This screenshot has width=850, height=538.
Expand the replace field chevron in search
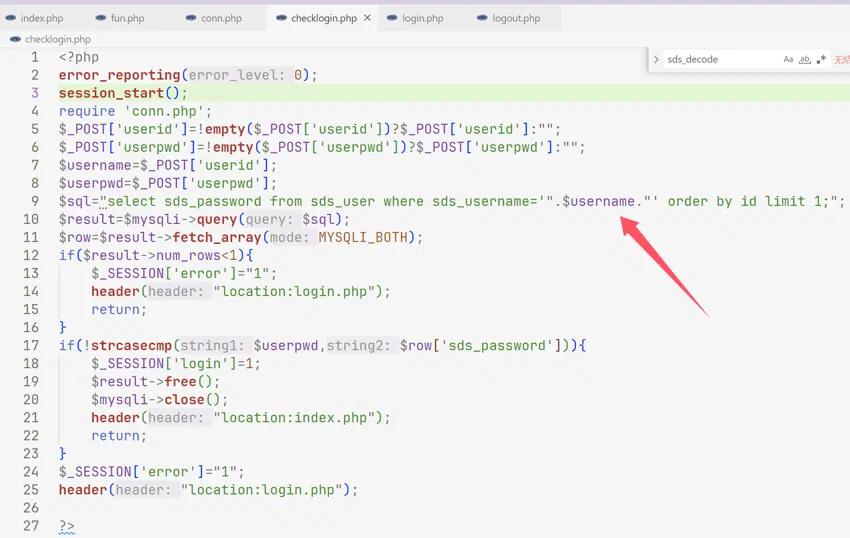(656, 60)
